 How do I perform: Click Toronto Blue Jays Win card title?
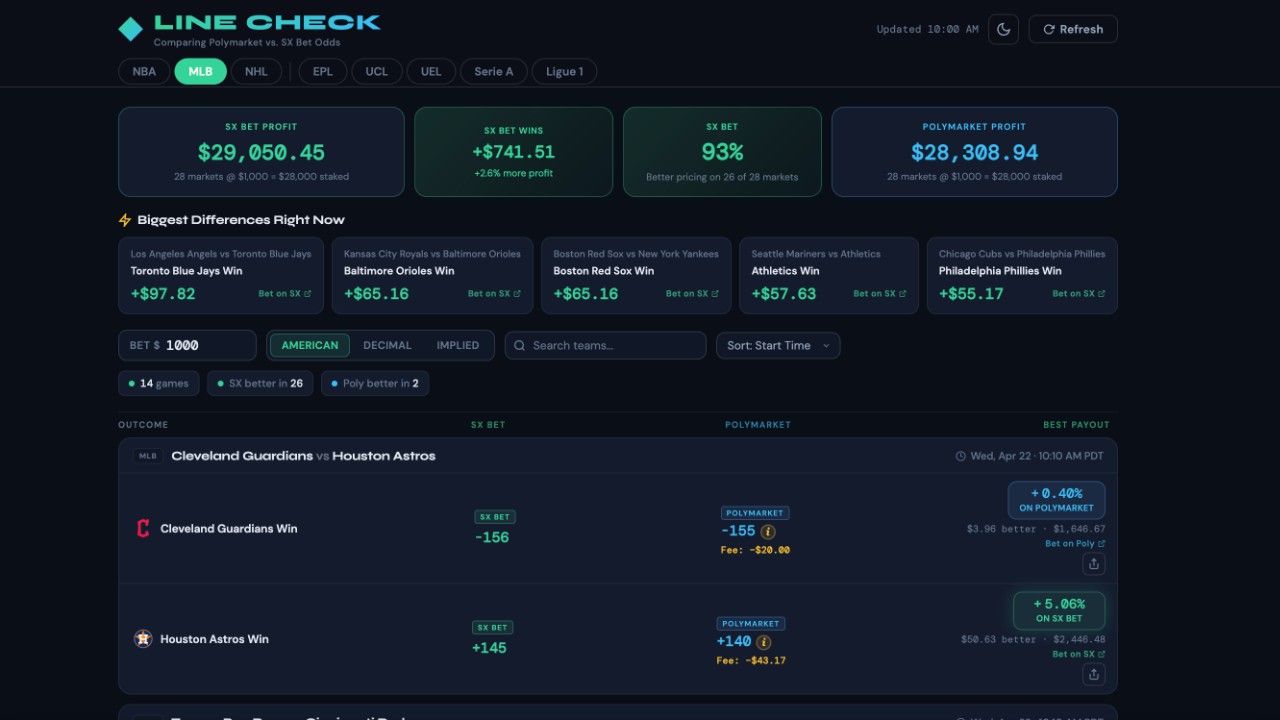[x=186, y=271]
